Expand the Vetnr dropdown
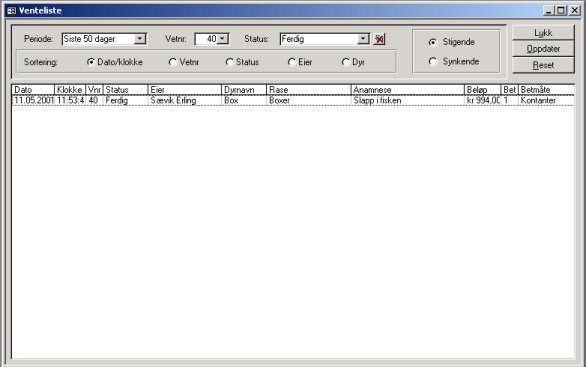586x367 pixels. (x=223, y=39)
